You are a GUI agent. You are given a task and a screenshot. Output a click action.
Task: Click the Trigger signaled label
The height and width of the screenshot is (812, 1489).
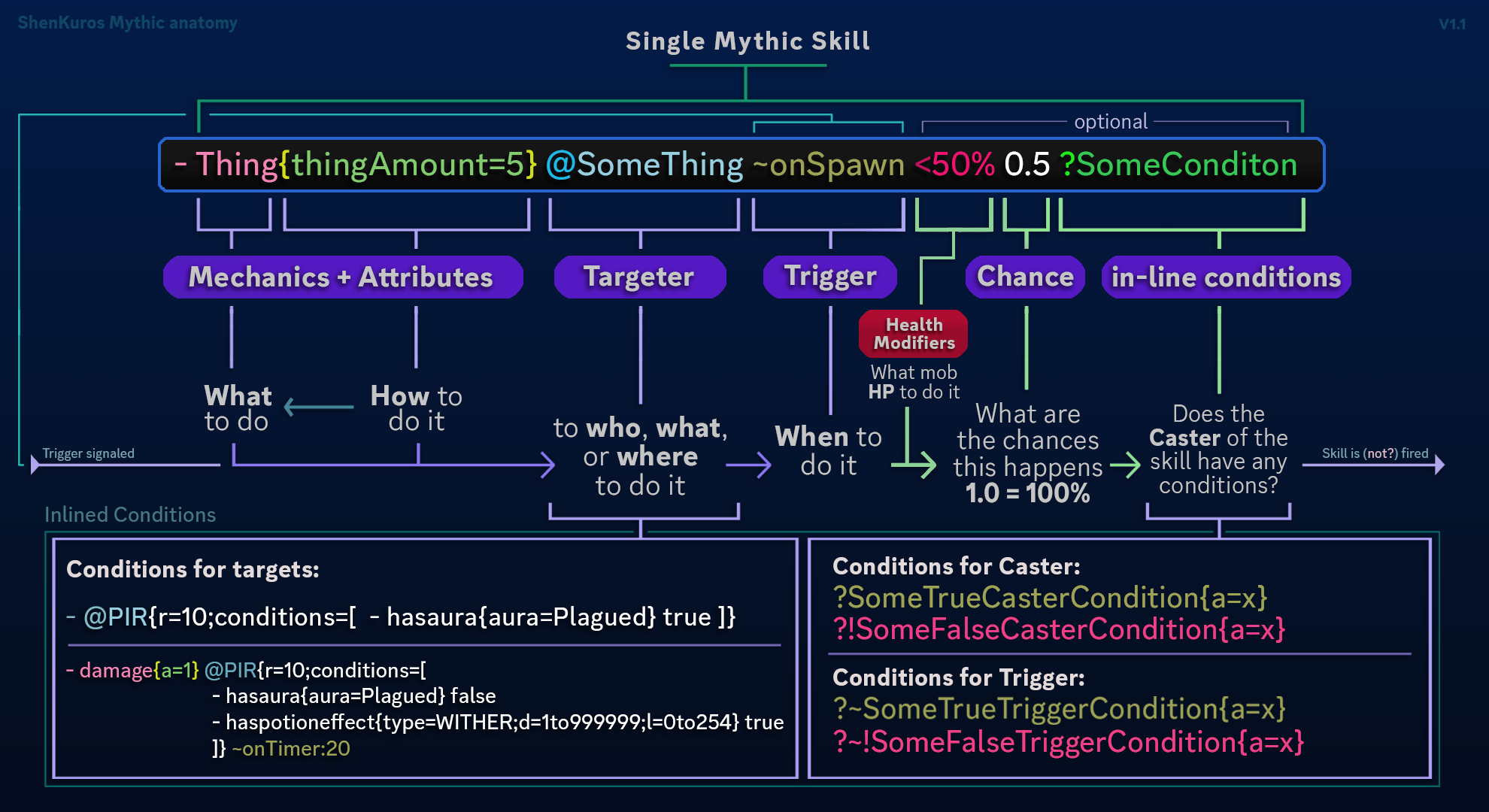(x=89, y=453)
